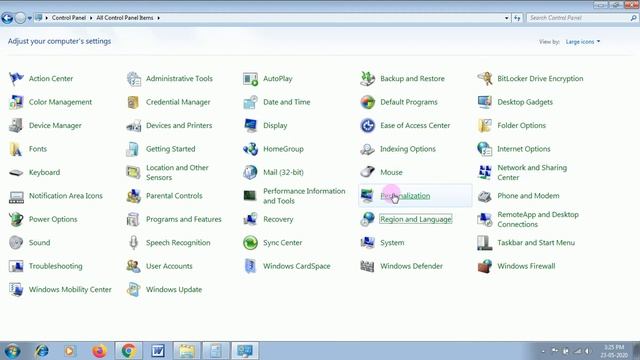Expand the address bar history dropdown arrow
The height and width of the screenshot is (360, 640).
pyautogui.click(x=507, y=18)
